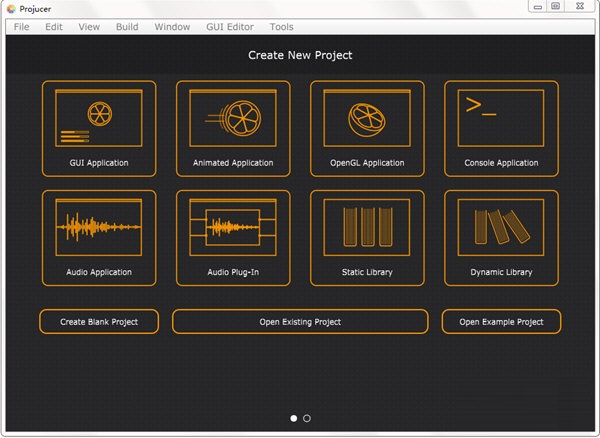
Task: Click the Animated Application label
Action: tap(233, 163)
